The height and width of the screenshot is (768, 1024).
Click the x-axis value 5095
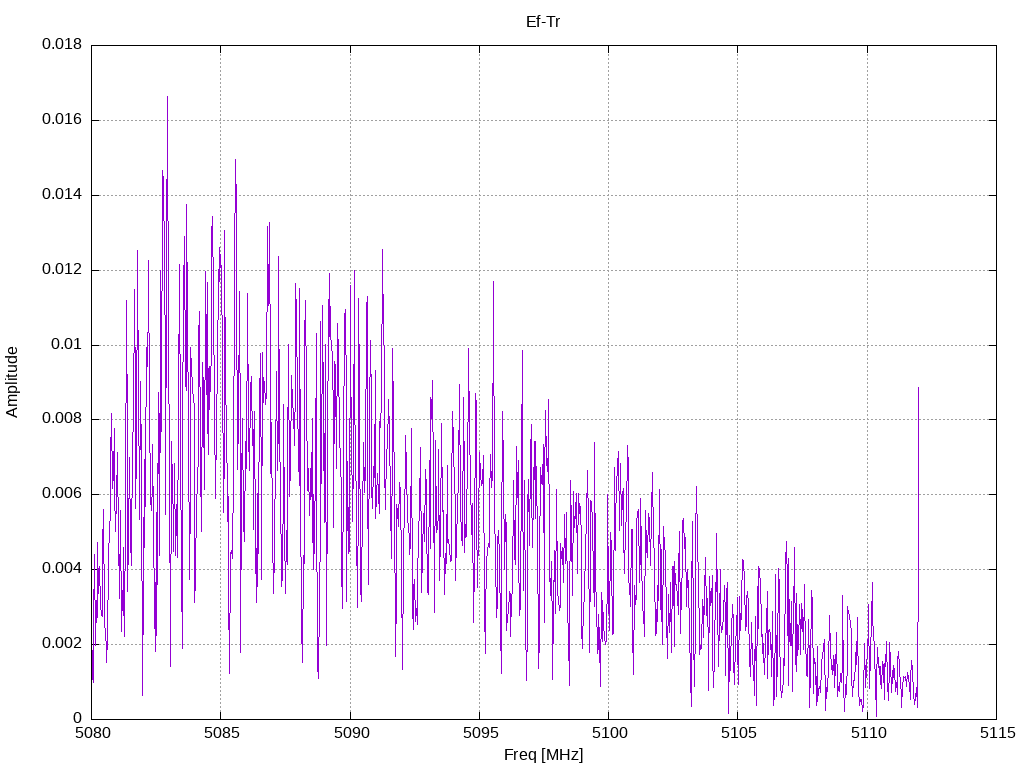tap(480, 733)
